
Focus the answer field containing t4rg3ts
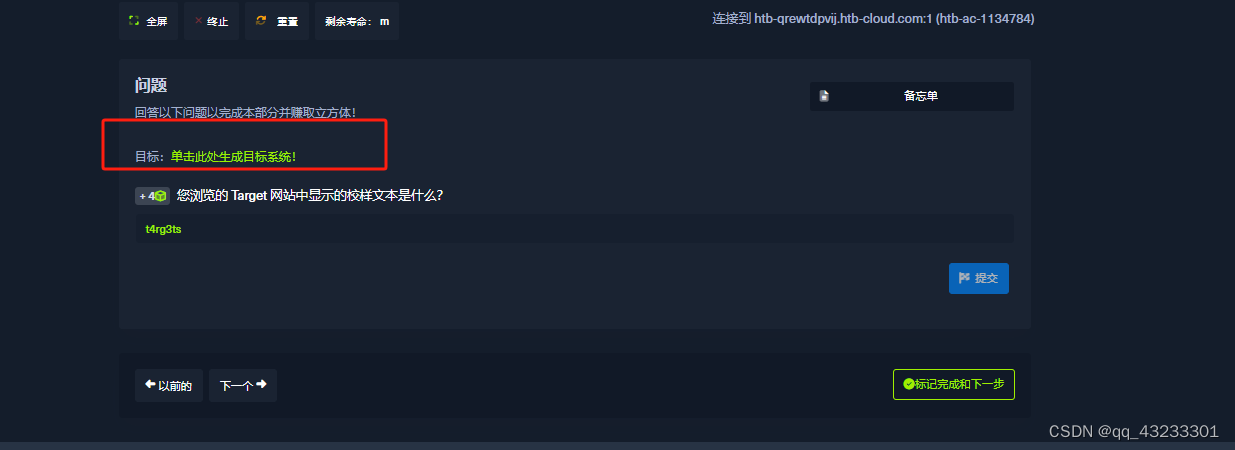pos(574,229)
